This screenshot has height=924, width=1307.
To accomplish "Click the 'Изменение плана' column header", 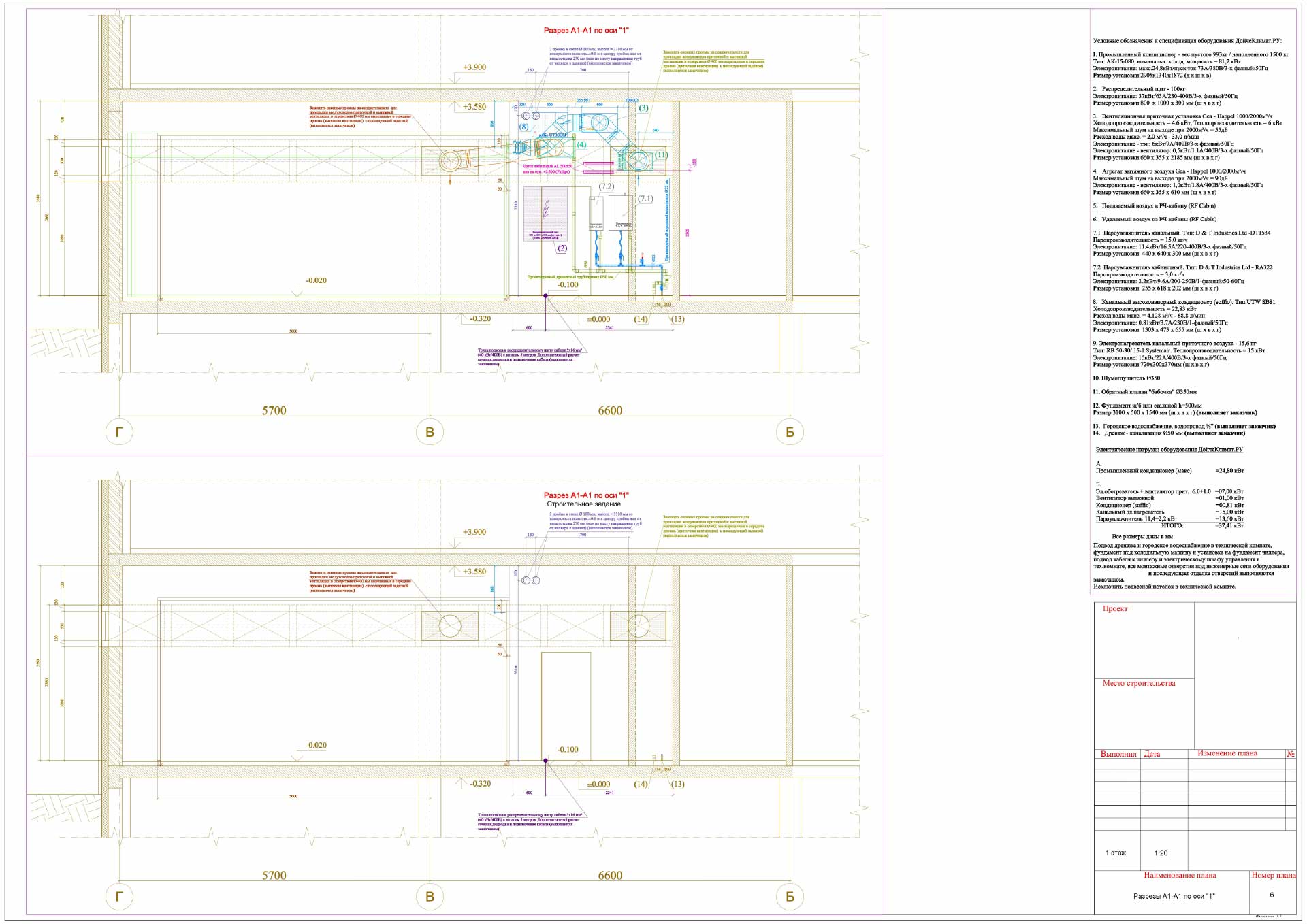I will (x=1227, y=753).
